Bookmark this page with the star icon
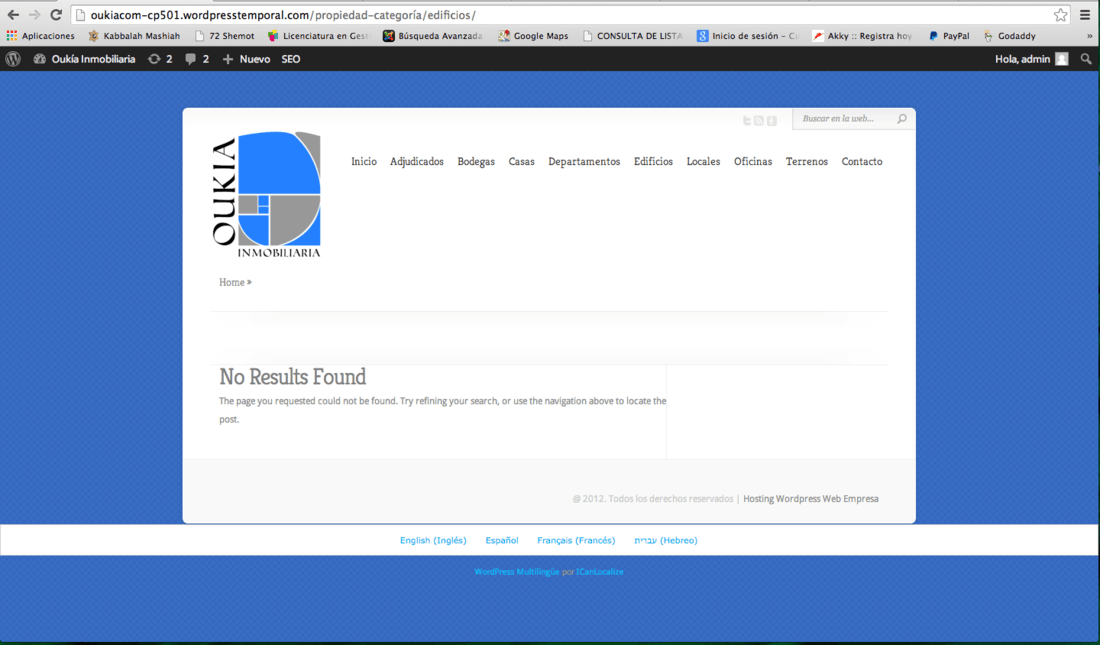Viewport: 1100px width, 645px height. 1061,15
